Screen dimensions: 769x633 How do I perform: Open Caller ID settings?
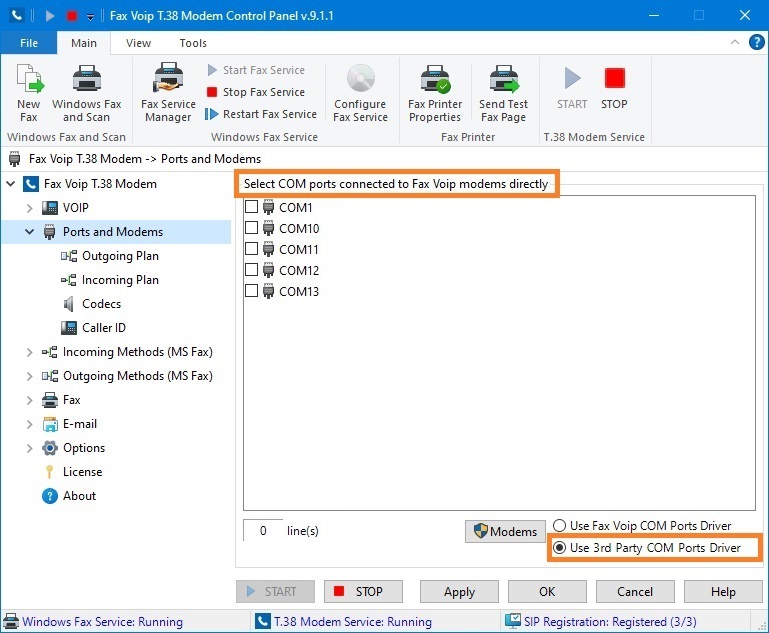[93, 328]
